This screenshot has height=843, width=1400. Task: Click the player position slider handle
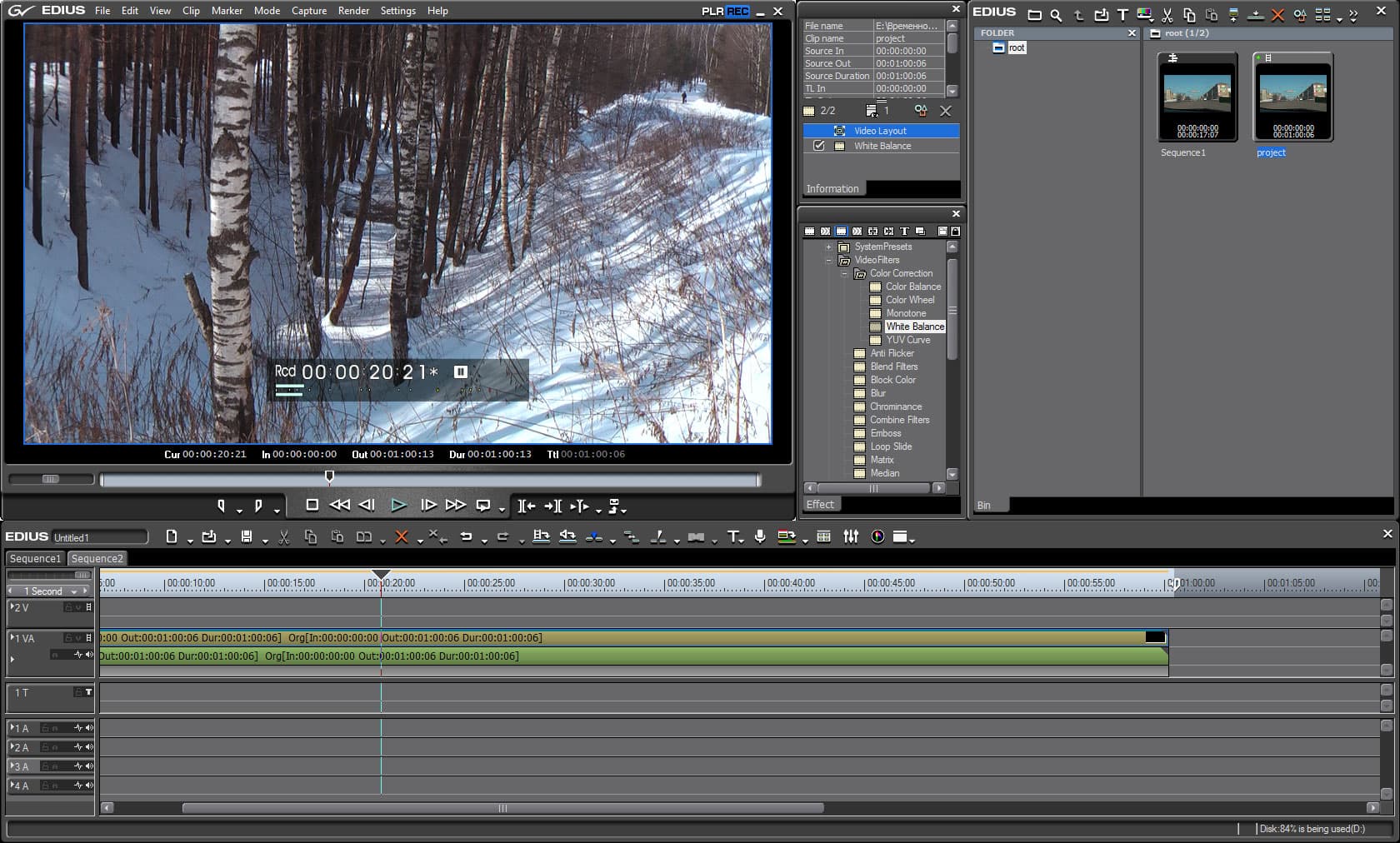(x=329, y=476)
